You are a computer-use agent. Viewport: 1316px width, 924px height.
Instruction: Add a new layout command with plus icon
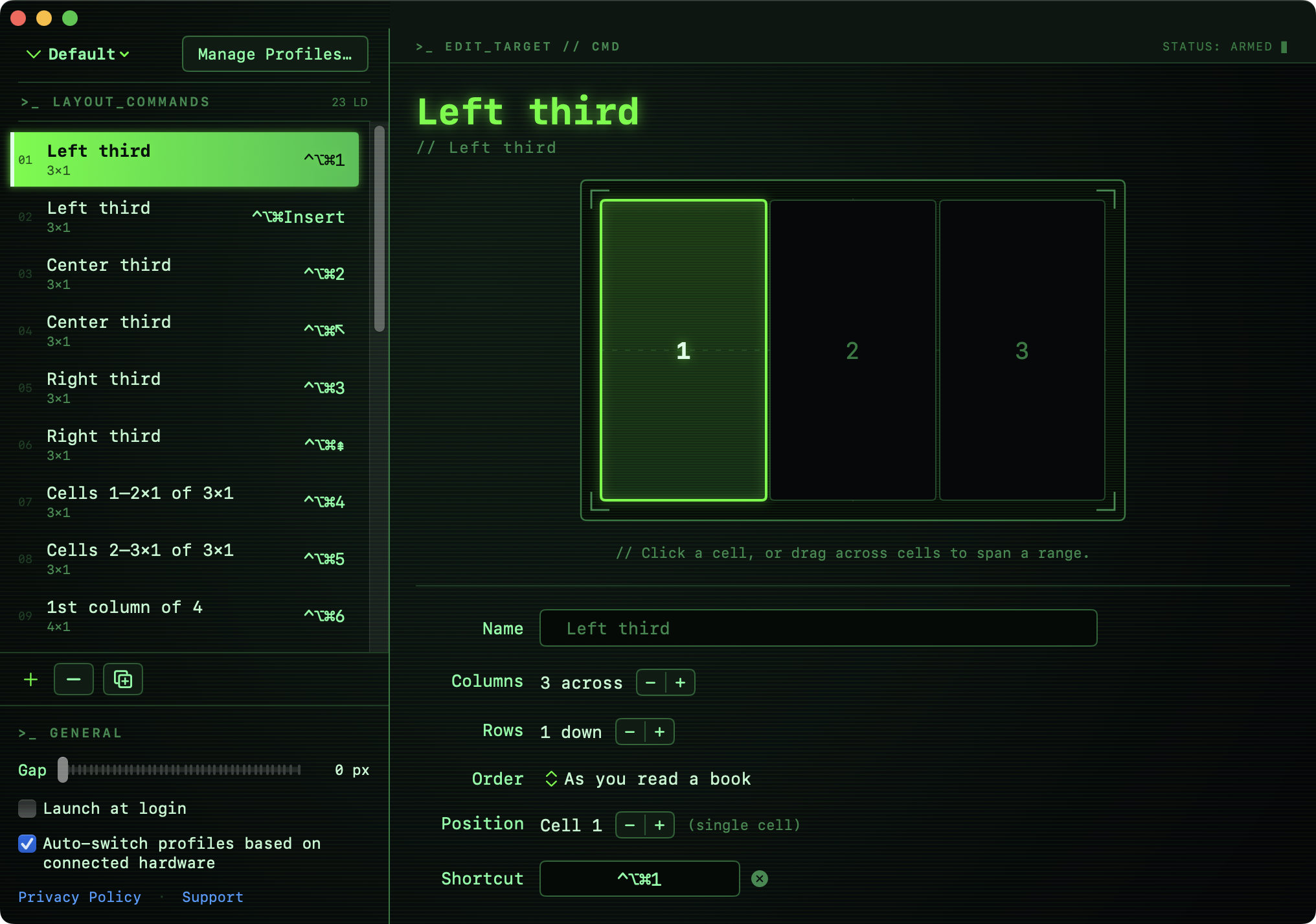pyautogui.click(x=30, y=679)
